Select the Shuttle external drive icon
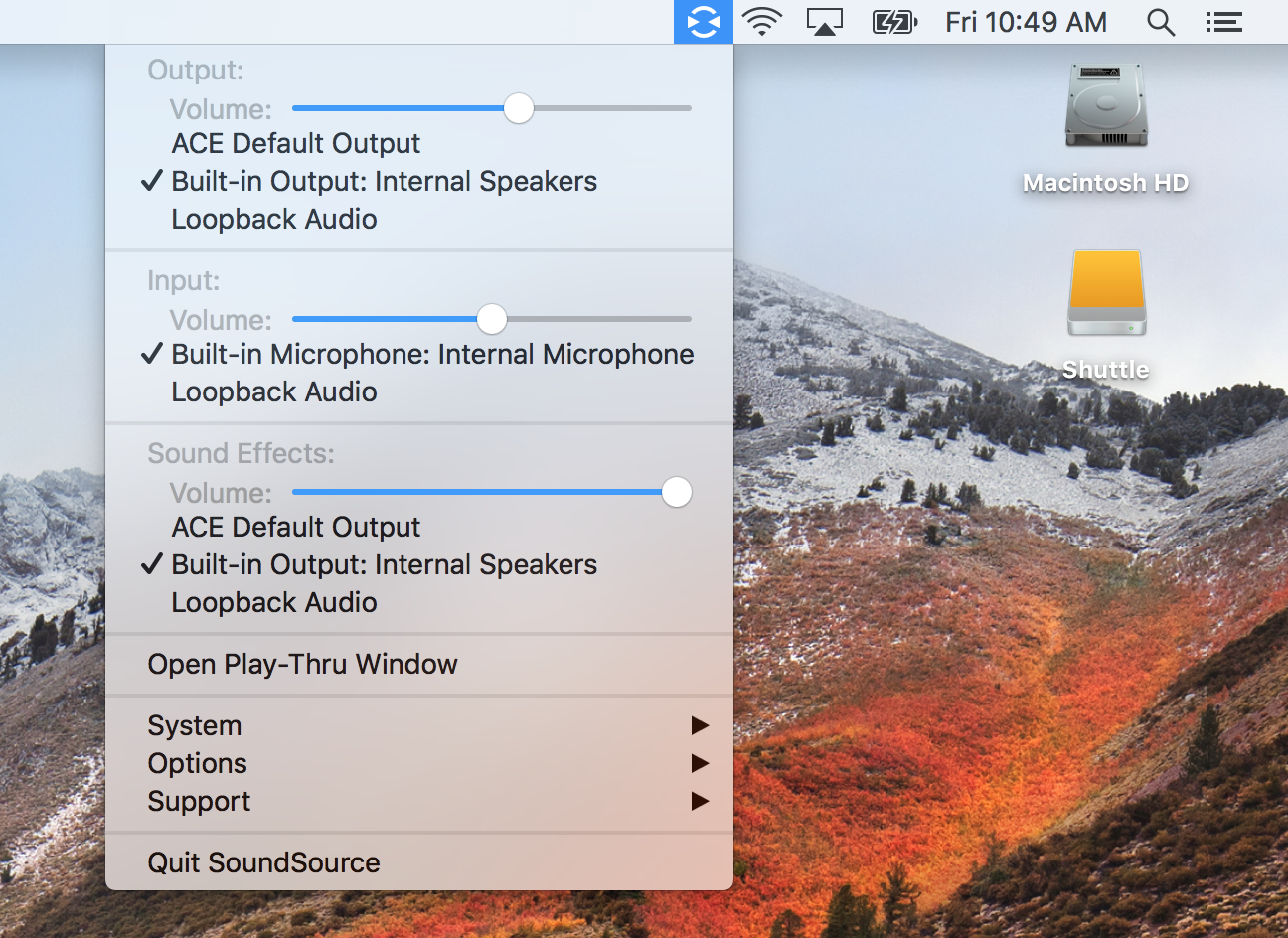Viewport: 1288px width, 938px height. tap(1107, 293)
